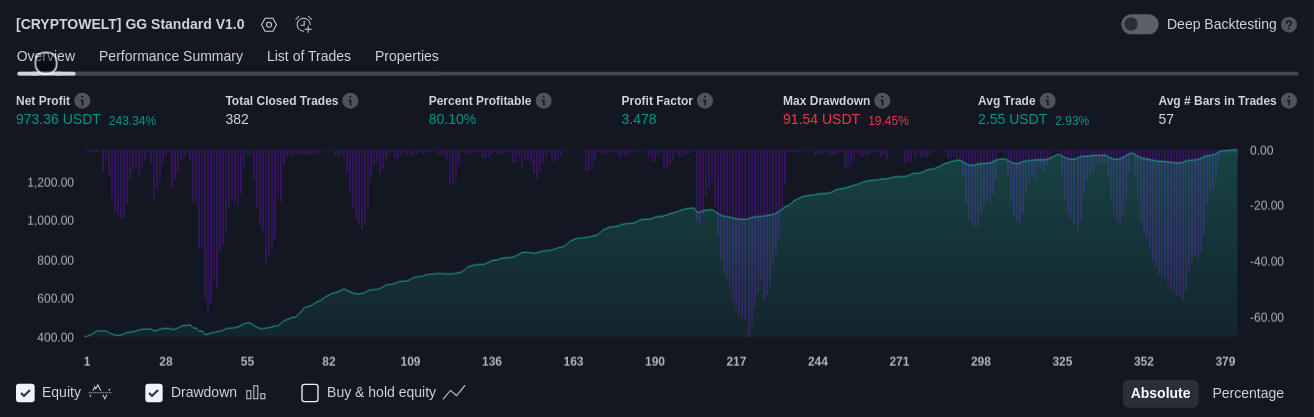Screen dimensions: 1314x417
Task: Go to the Properties tab
Action: pyautogui.click(x=407, y=56)
